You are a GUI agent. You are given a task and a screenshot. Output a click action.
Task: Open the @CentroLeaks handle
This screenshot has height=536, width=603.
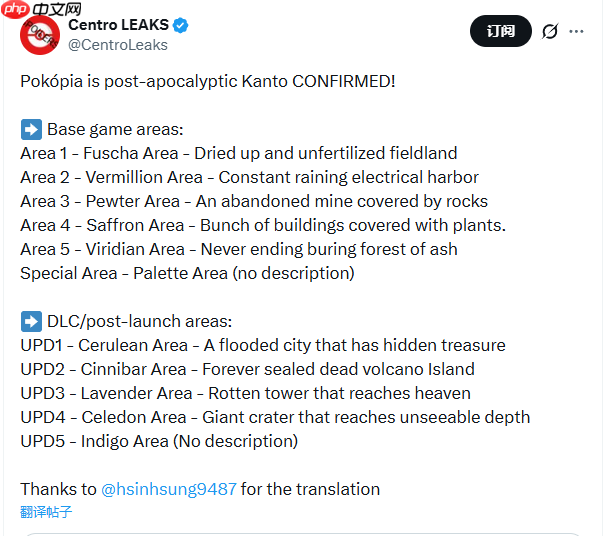(x=118, y=45)
